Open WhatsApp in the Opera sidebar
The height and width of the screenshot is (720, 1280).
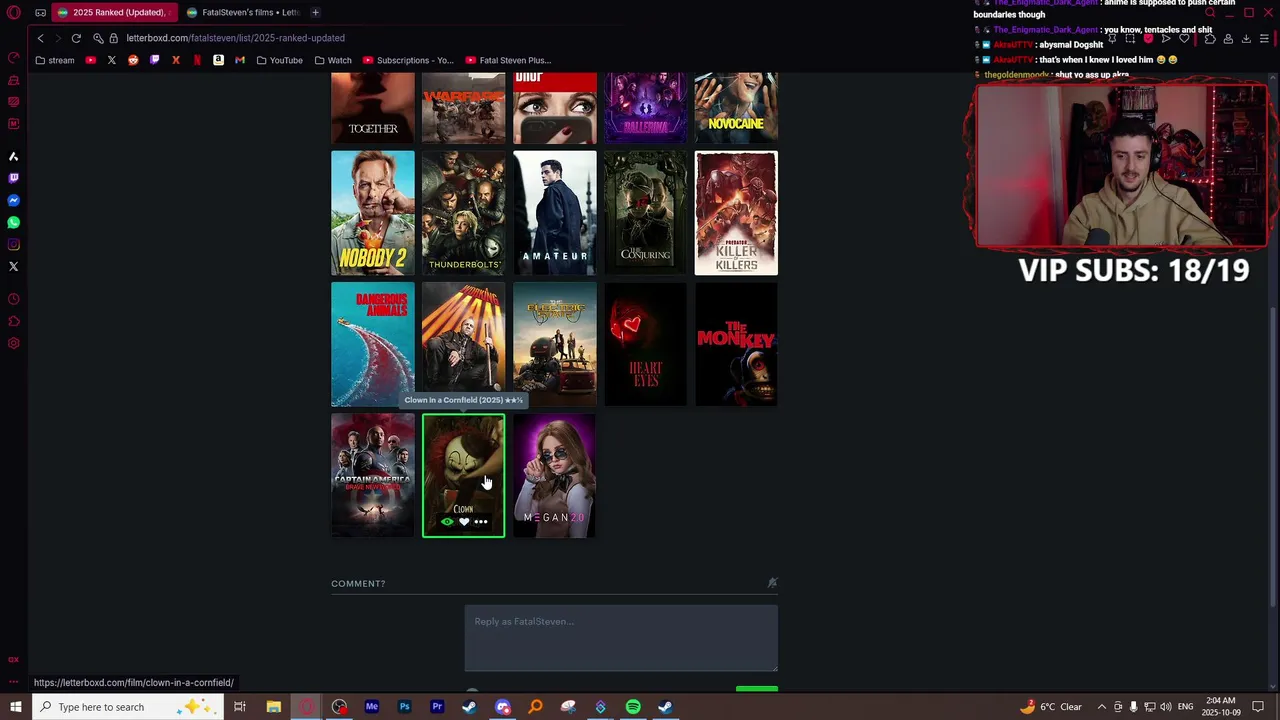14,223
